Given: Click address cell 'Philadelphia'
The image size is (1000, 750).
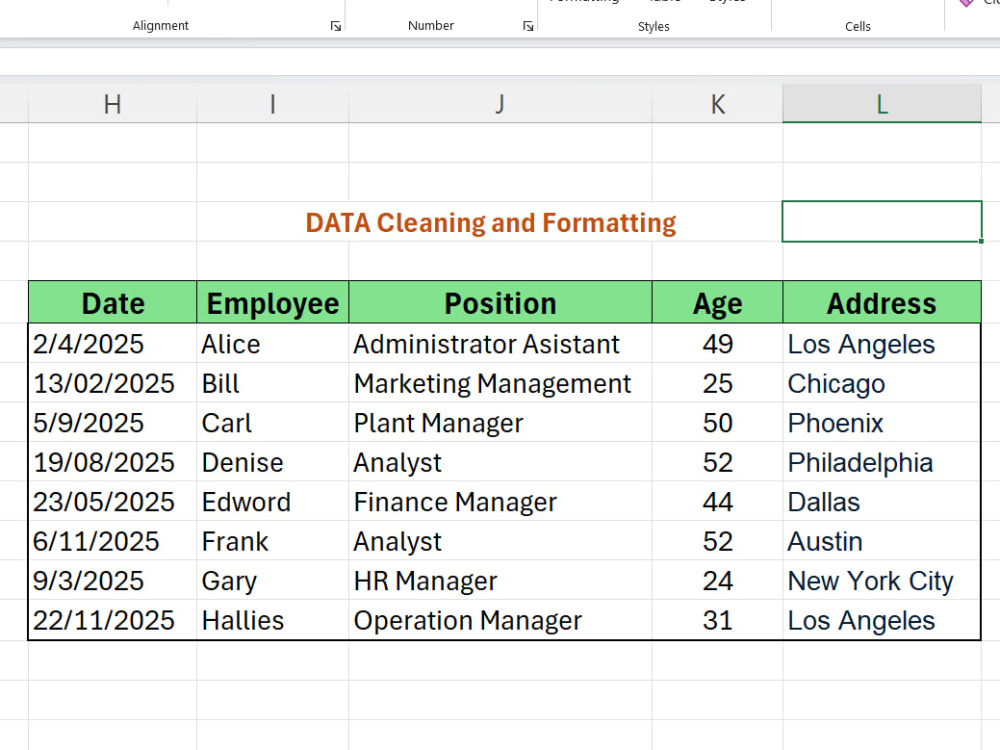Looking at the screenshot, I should click(x=882, y=462).
